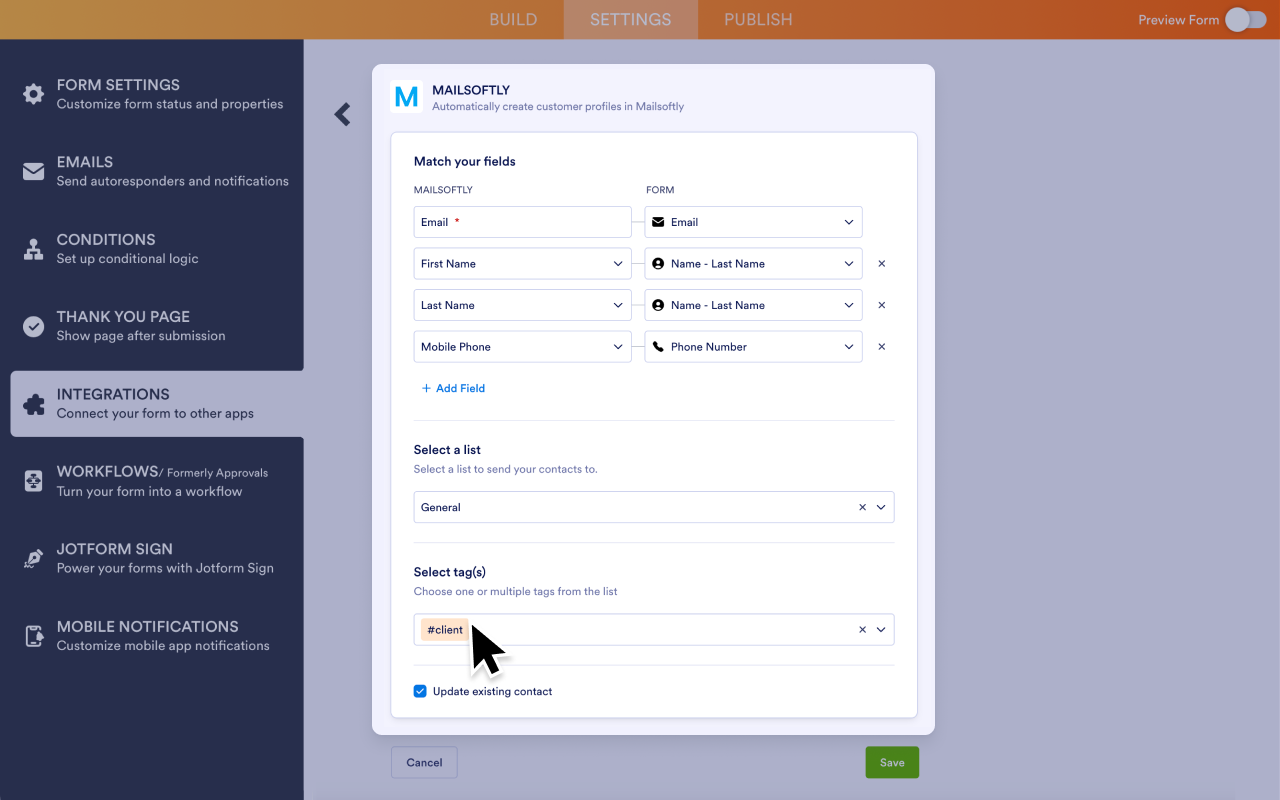Collapse the panel using the left-pointing chevron
1280x800 pixels.
pyautogui.click(x=342, y=114)
